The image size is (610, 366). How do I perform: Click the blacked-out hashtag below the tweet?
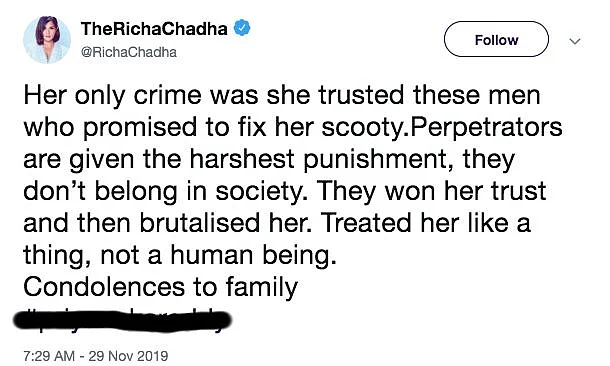pyautogui.click(x=123, y=320)
